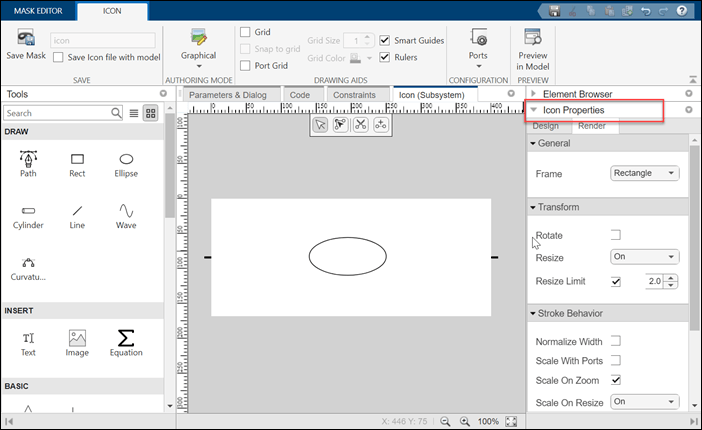Select the Ellipse drawing tool
This screenshot has width=702, height=430.
pyautogui.click(x=126, y=165)
